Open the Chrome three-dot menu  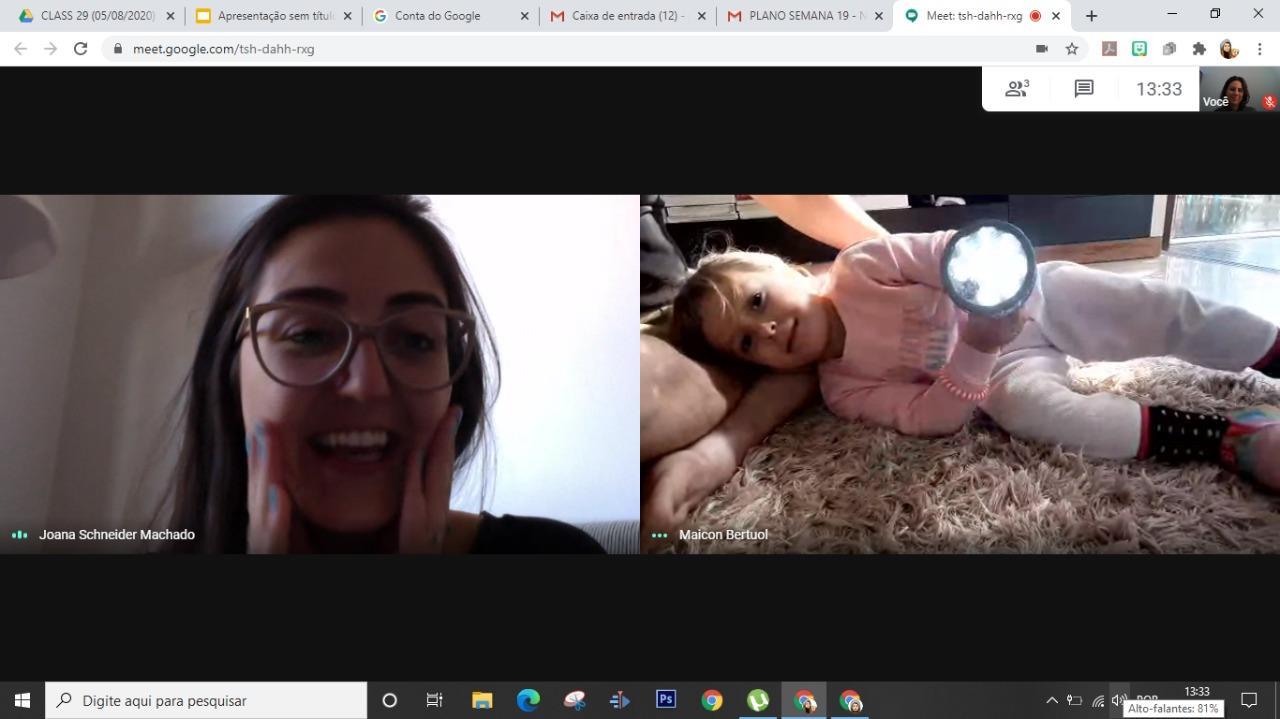[1259, 49]
